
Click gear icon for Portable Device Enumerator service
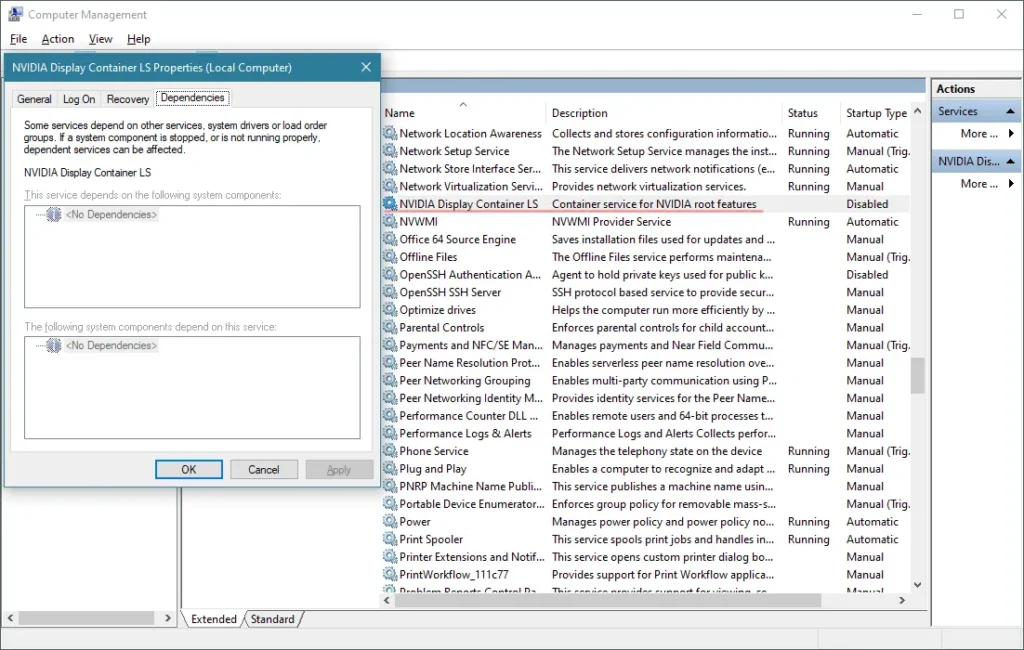tap(390, 504)
